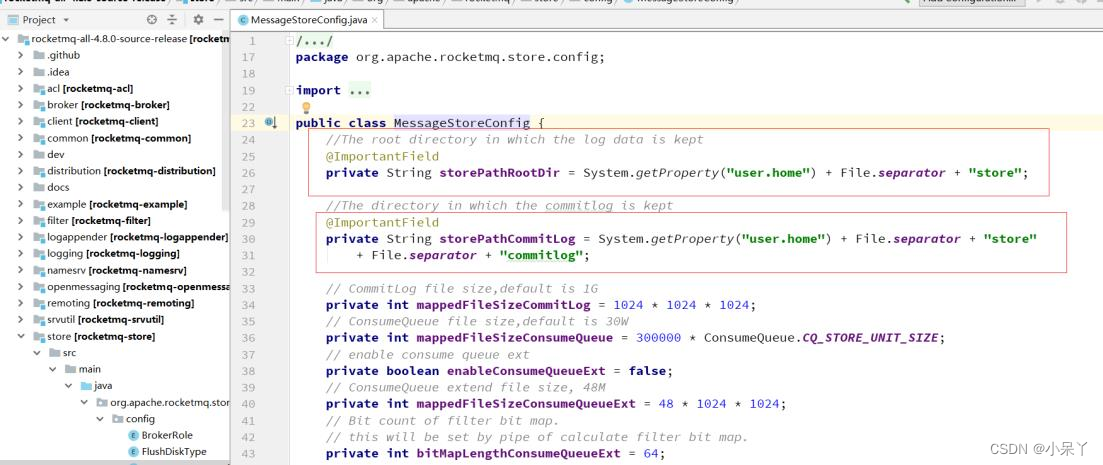This screenshot has width=1103, height=465.
Task: Select the BrokerRole class name
Action: [167, 435]
